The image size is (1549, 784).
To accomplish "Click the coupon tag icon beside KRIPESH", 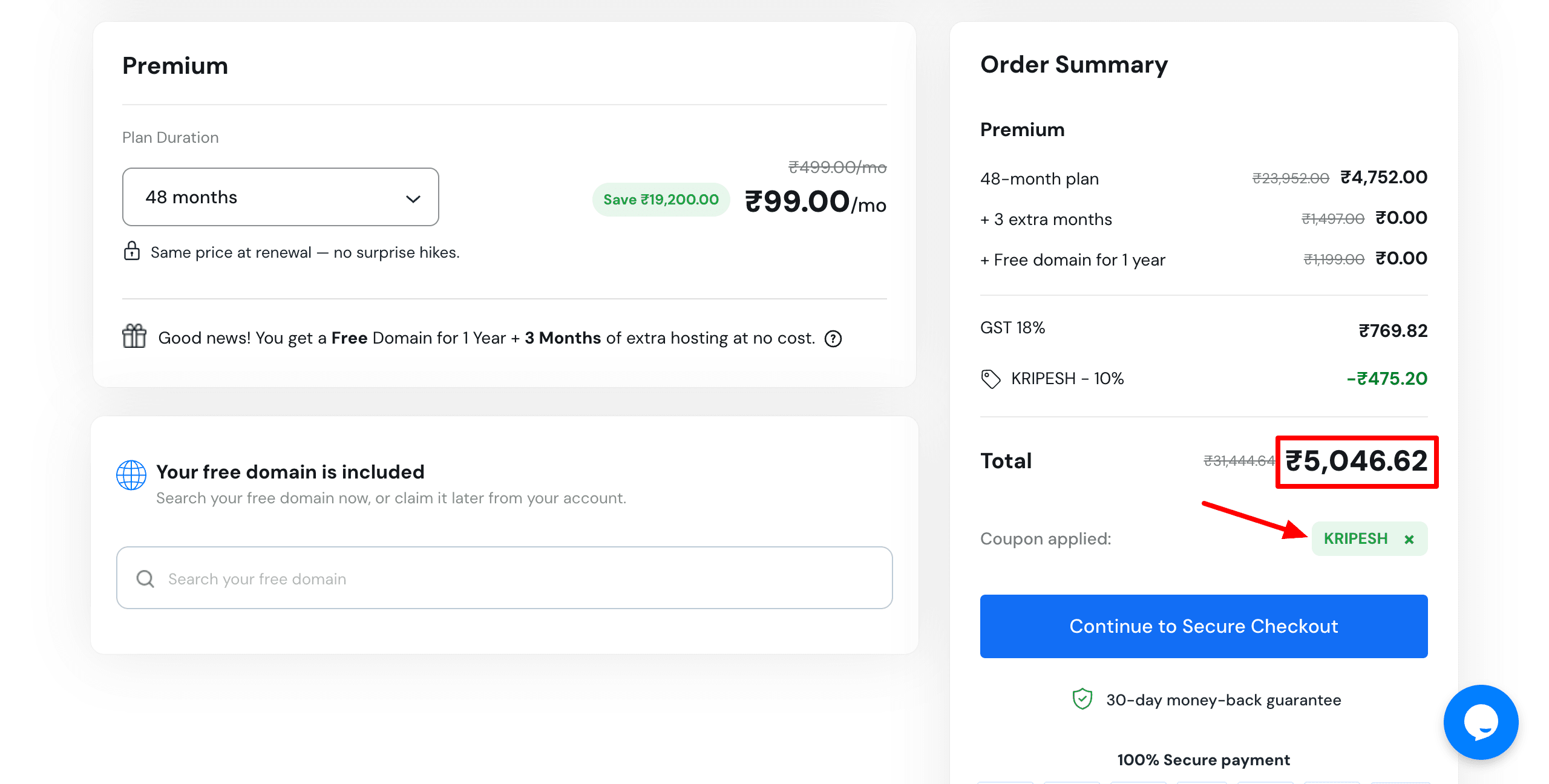I will (991, 379).
